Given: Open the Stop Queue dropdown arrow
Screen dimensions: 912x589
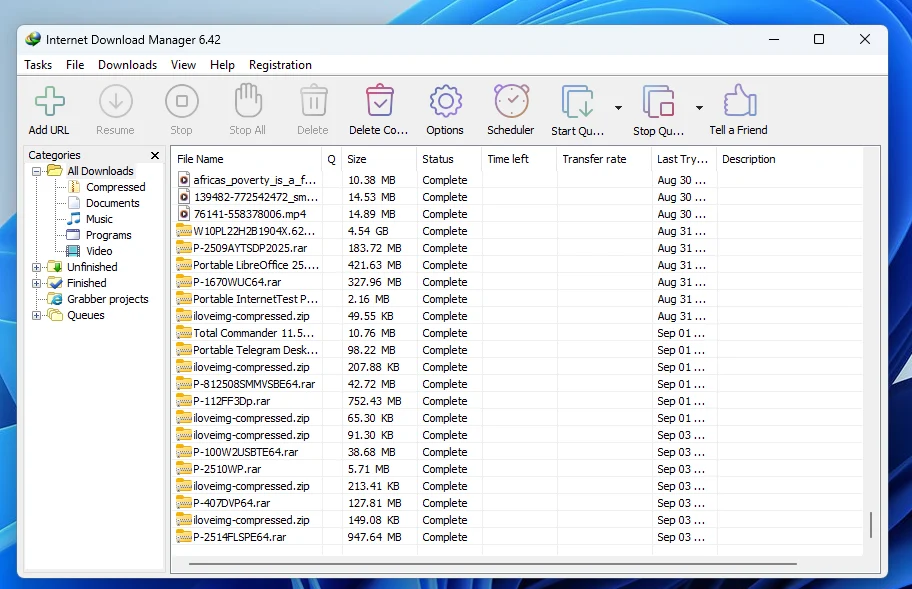Looking at the screenshot, I should [699, 108].
